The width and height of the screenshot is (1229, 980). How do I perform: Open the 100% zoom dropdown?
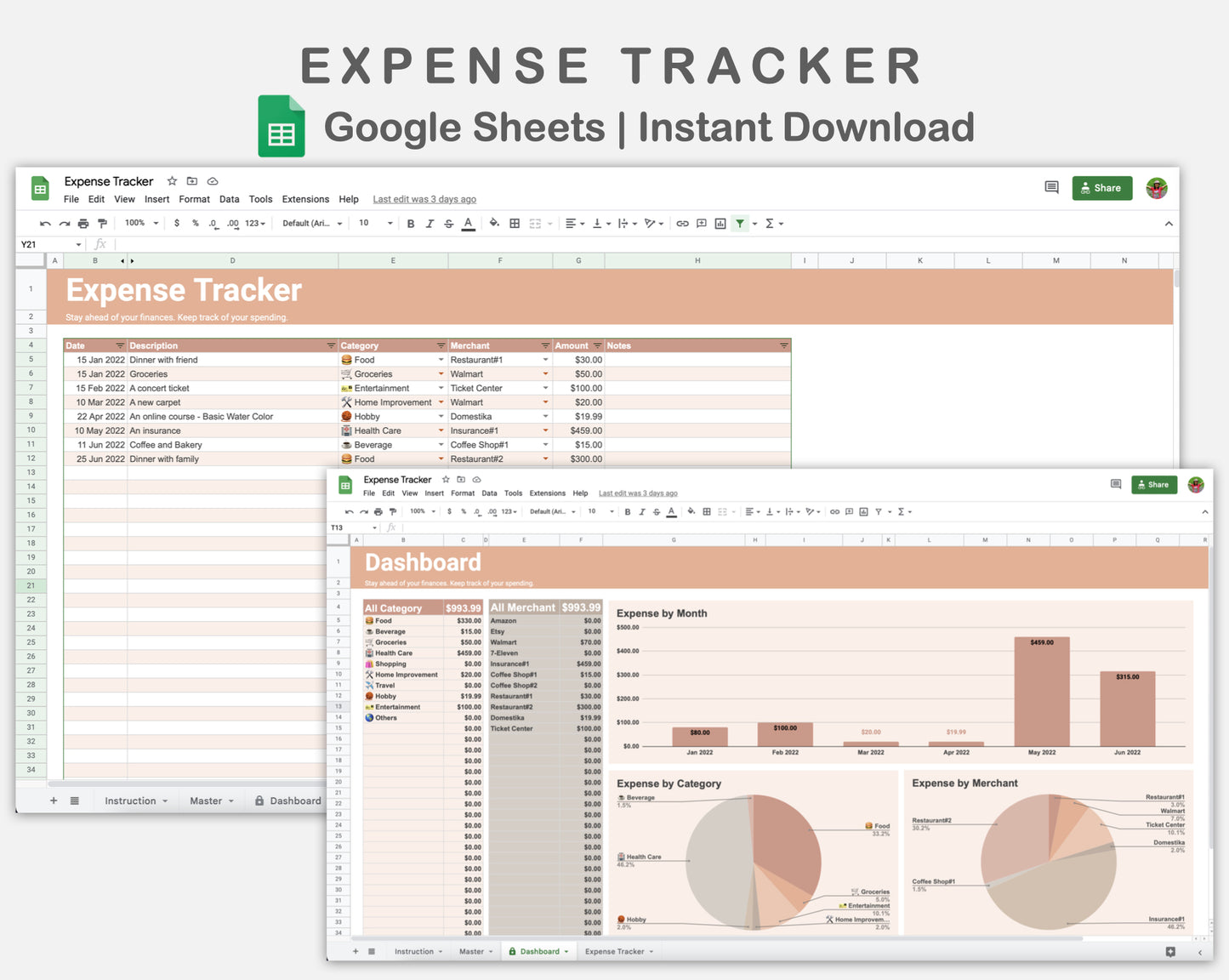[139, 223]
